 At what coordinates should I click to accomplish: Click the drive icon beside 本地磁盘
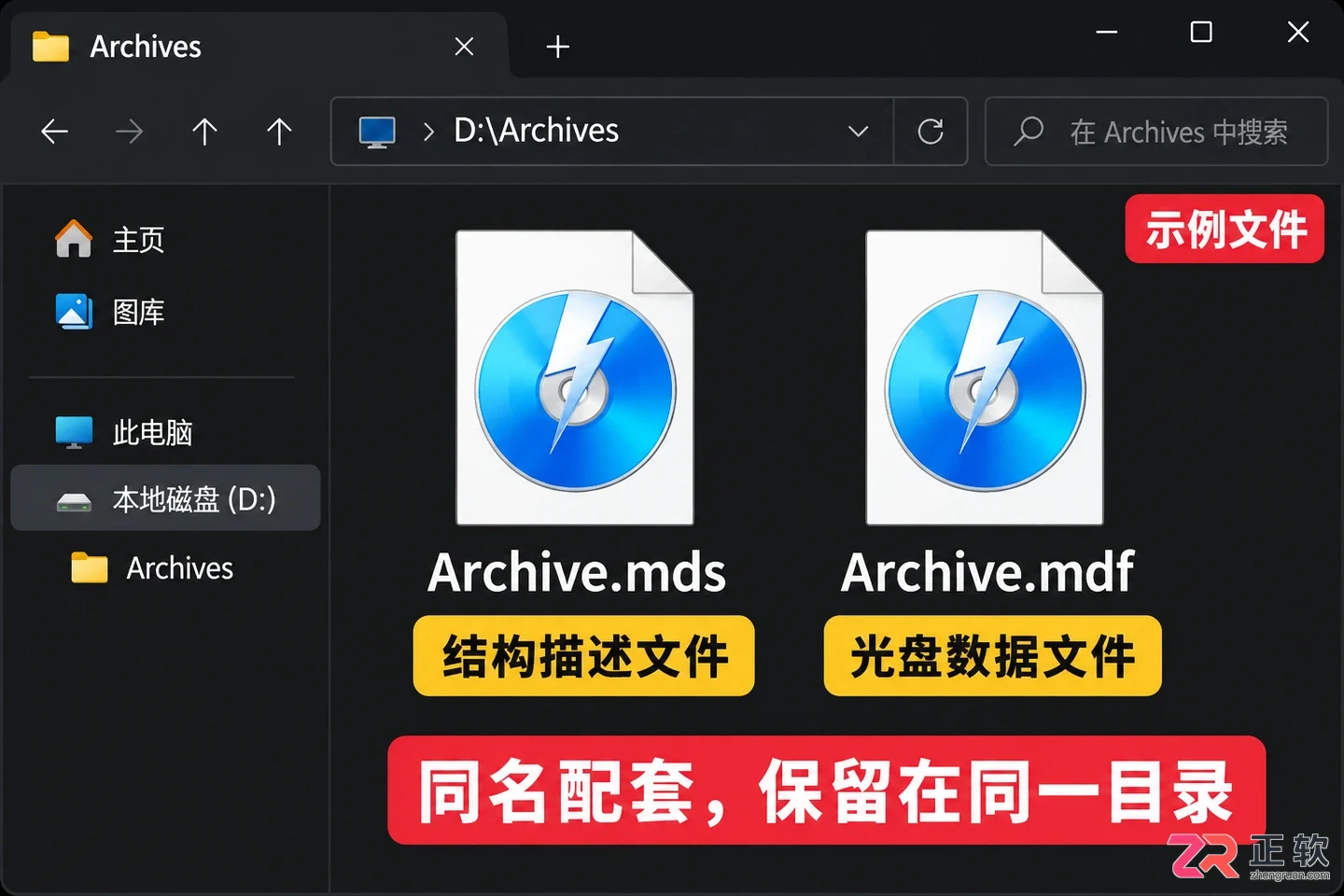point(74,502)
